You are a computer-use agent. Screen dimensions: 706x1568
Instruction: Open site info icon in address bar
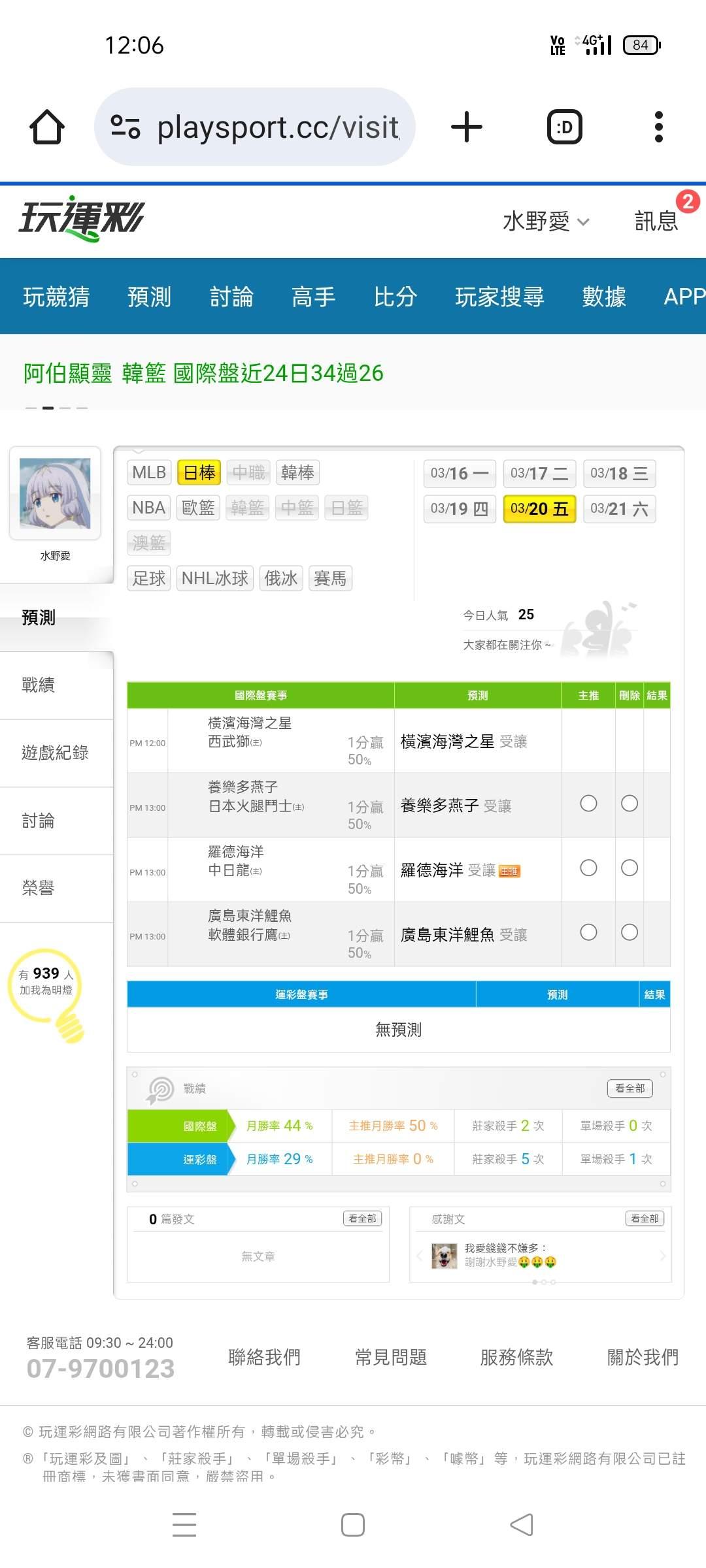126,127
